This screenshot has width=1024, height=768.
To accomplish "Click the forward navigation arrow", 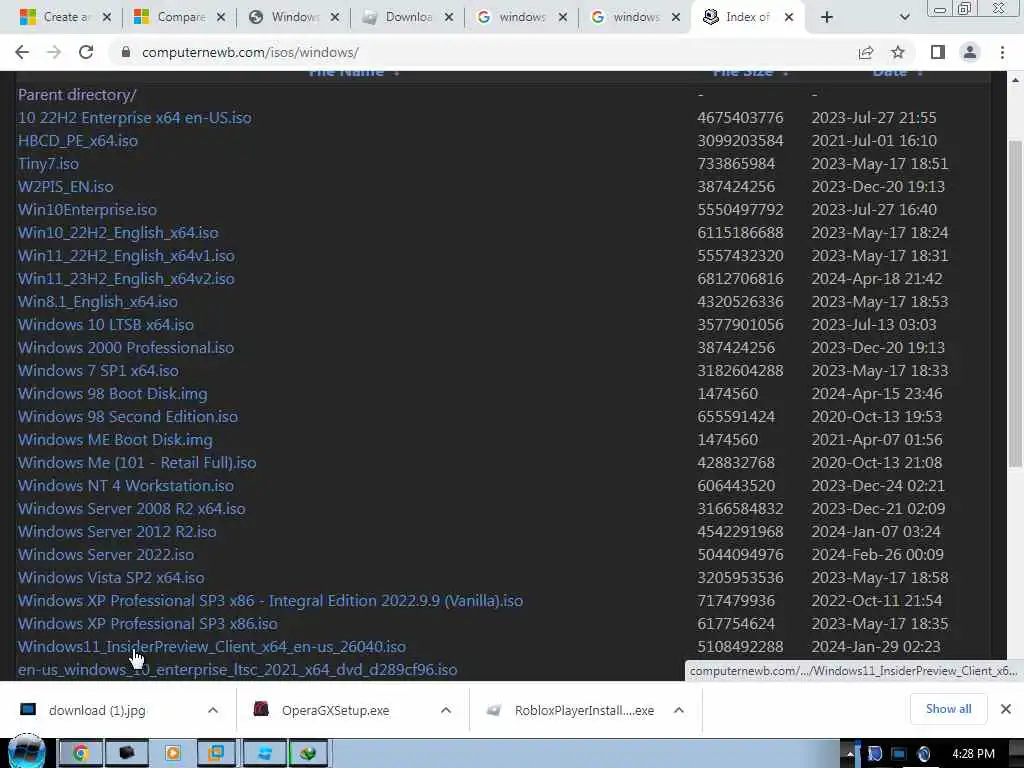I will (54, 52).
